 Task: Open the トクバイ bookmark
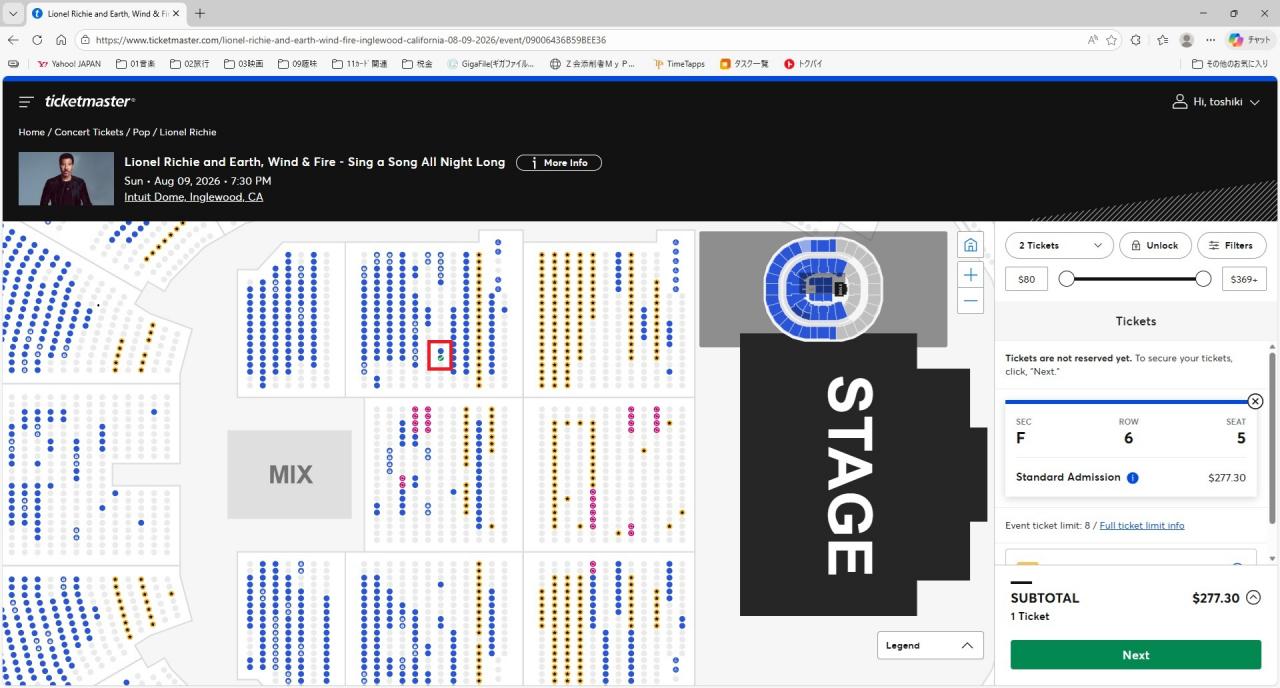pos(803,64)
